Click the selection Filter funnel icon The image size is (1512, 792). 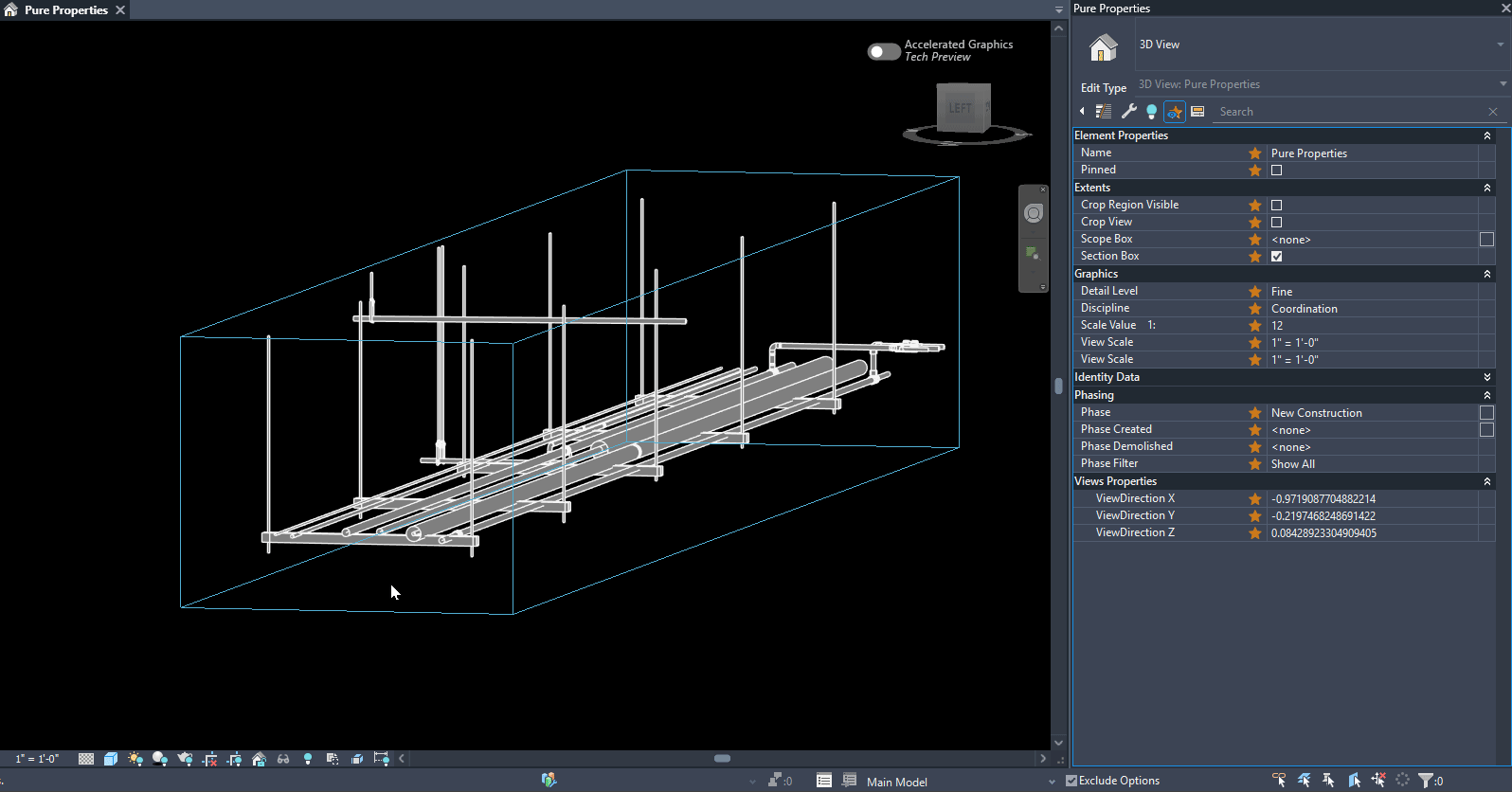(1426, 781)
